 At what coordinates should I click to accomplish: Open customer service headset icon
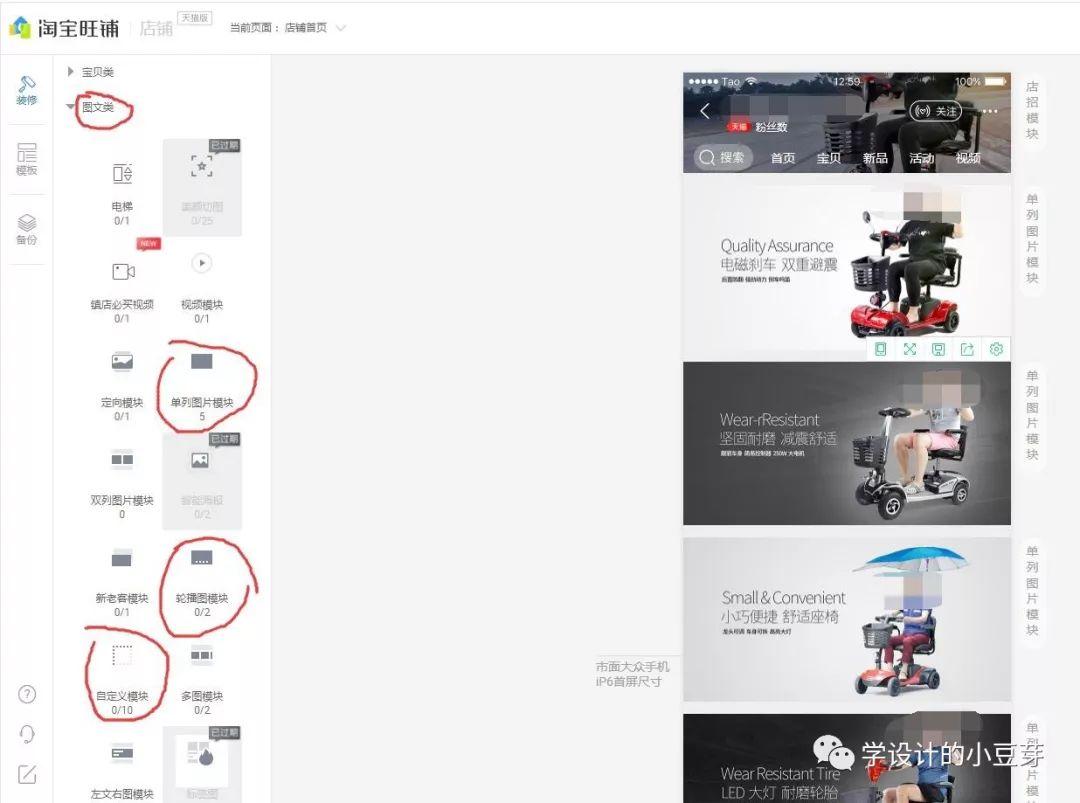coord(27,734)
